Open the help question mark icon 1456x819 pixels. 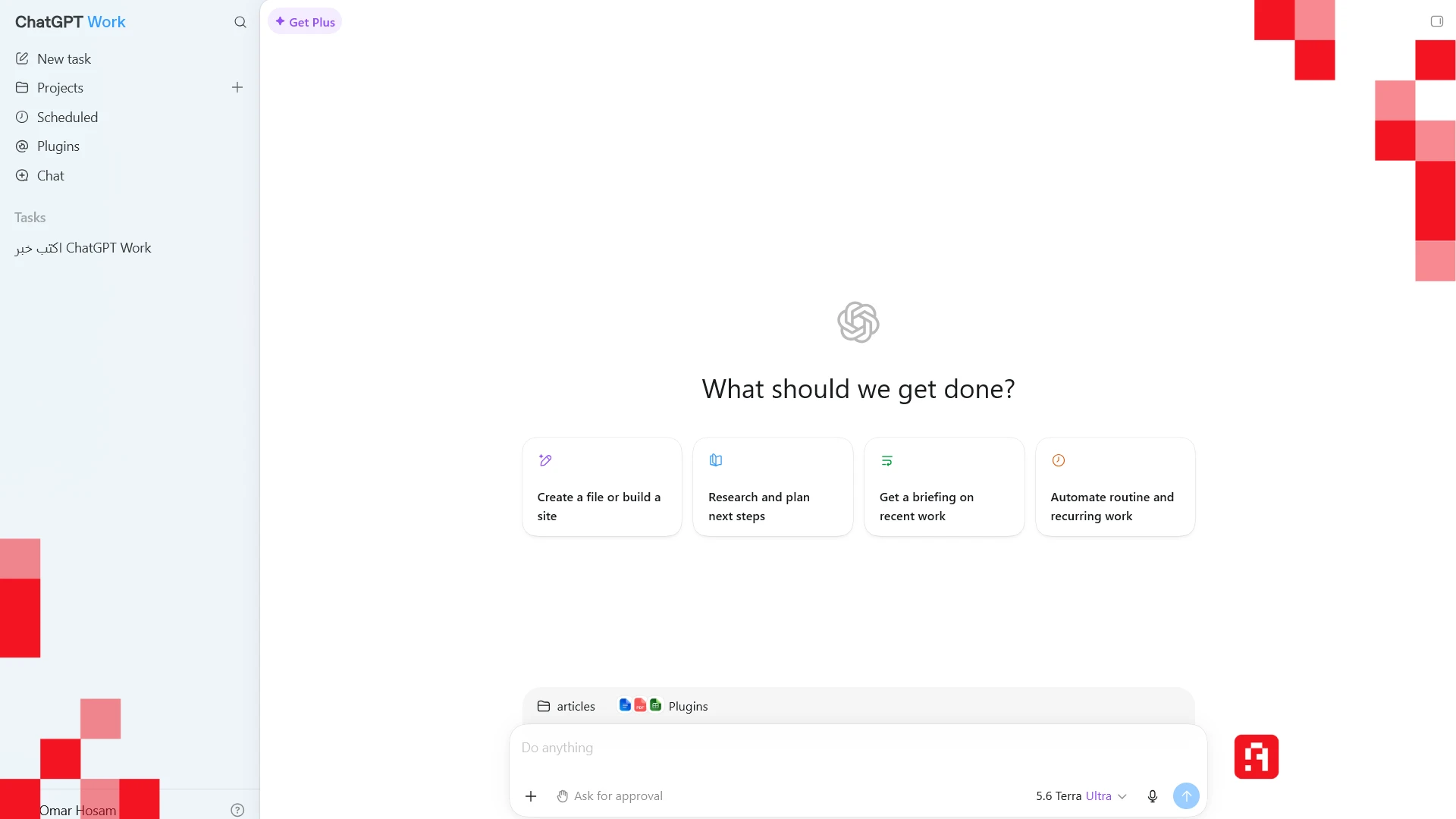tap(237, 810)
